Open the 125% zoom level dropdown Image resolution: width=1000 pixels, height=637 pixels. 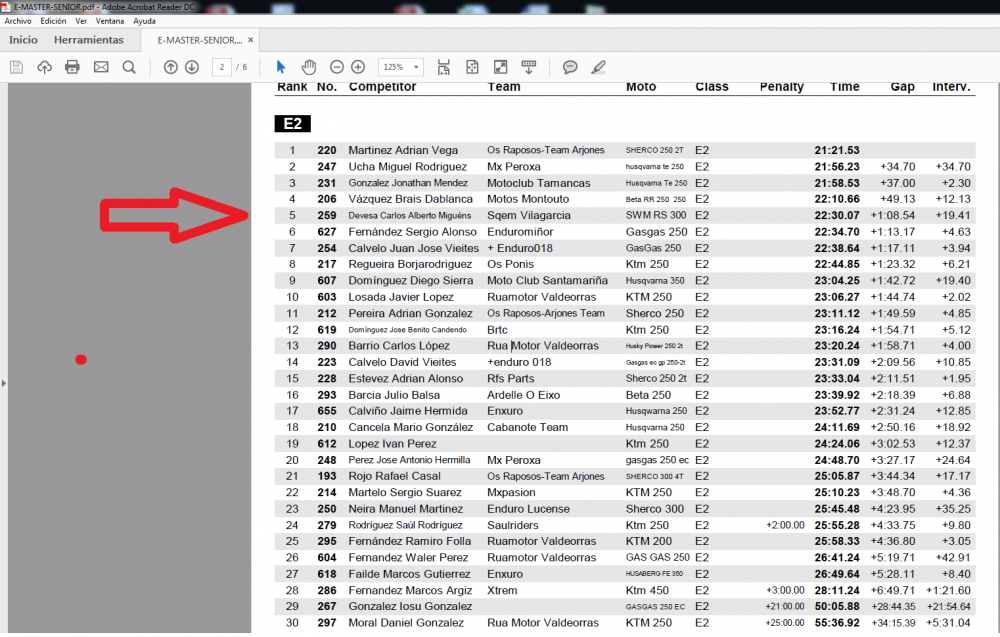[x=401, y=67]
